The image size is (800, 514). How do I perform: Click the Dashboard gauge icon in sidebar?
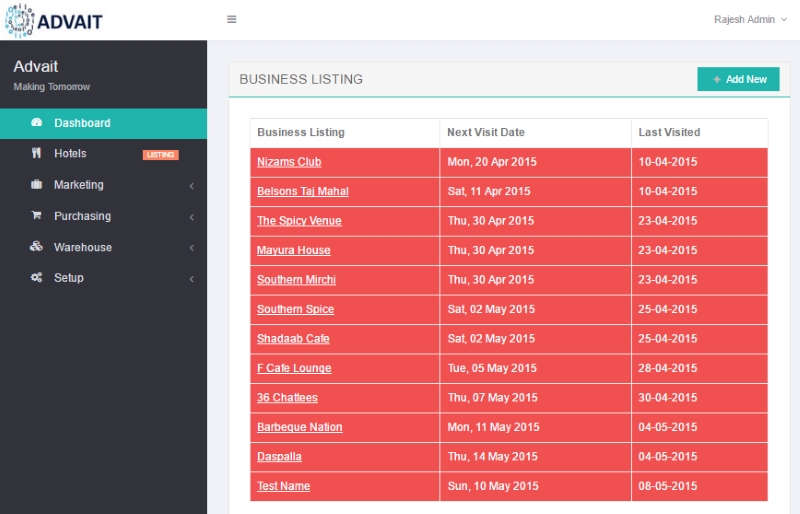coord(37,123)
